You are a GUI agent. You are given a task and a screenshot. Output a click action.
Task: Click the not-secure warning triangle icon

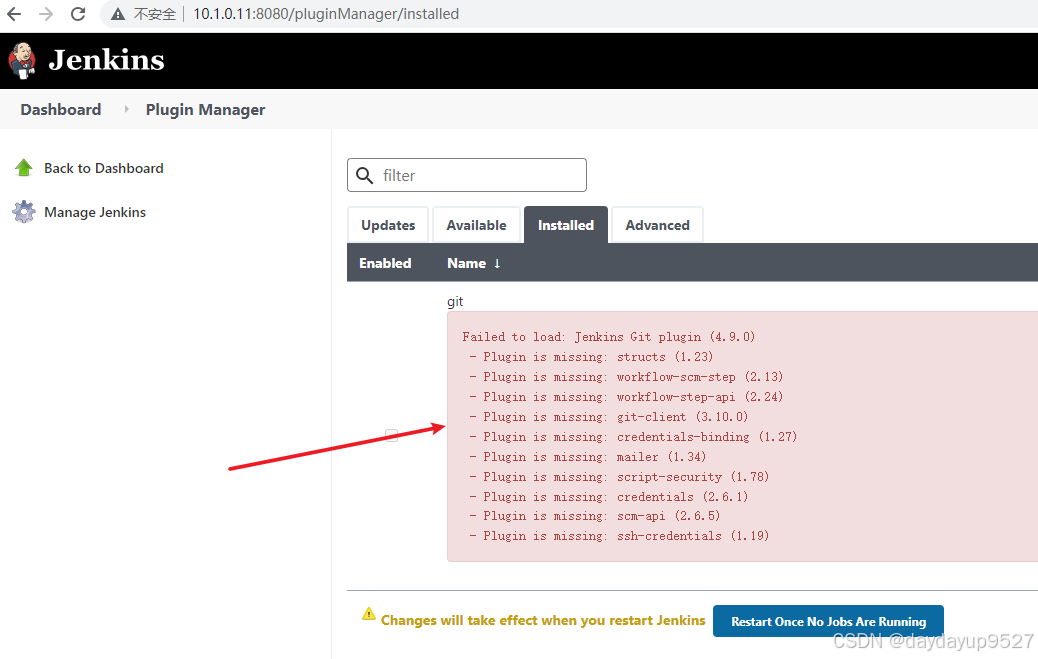118,14
